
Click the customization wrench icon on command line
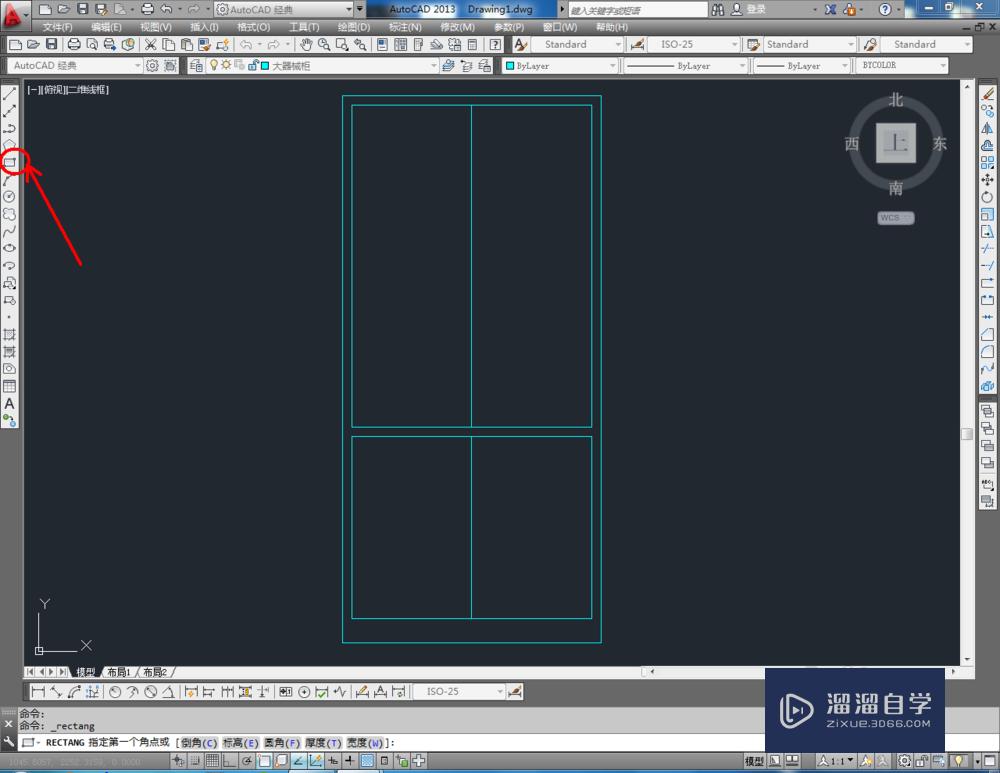click(8, 742)
